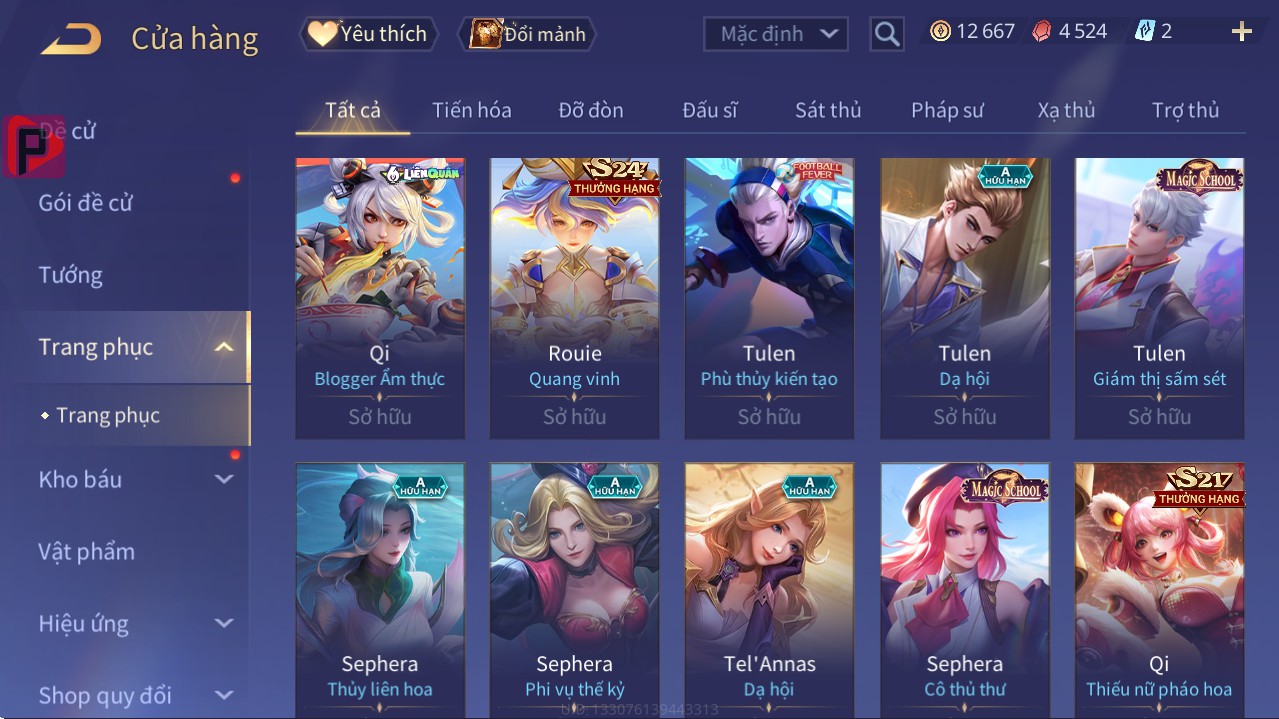Tap the blue voucher currency icon

click(1145, 32)
